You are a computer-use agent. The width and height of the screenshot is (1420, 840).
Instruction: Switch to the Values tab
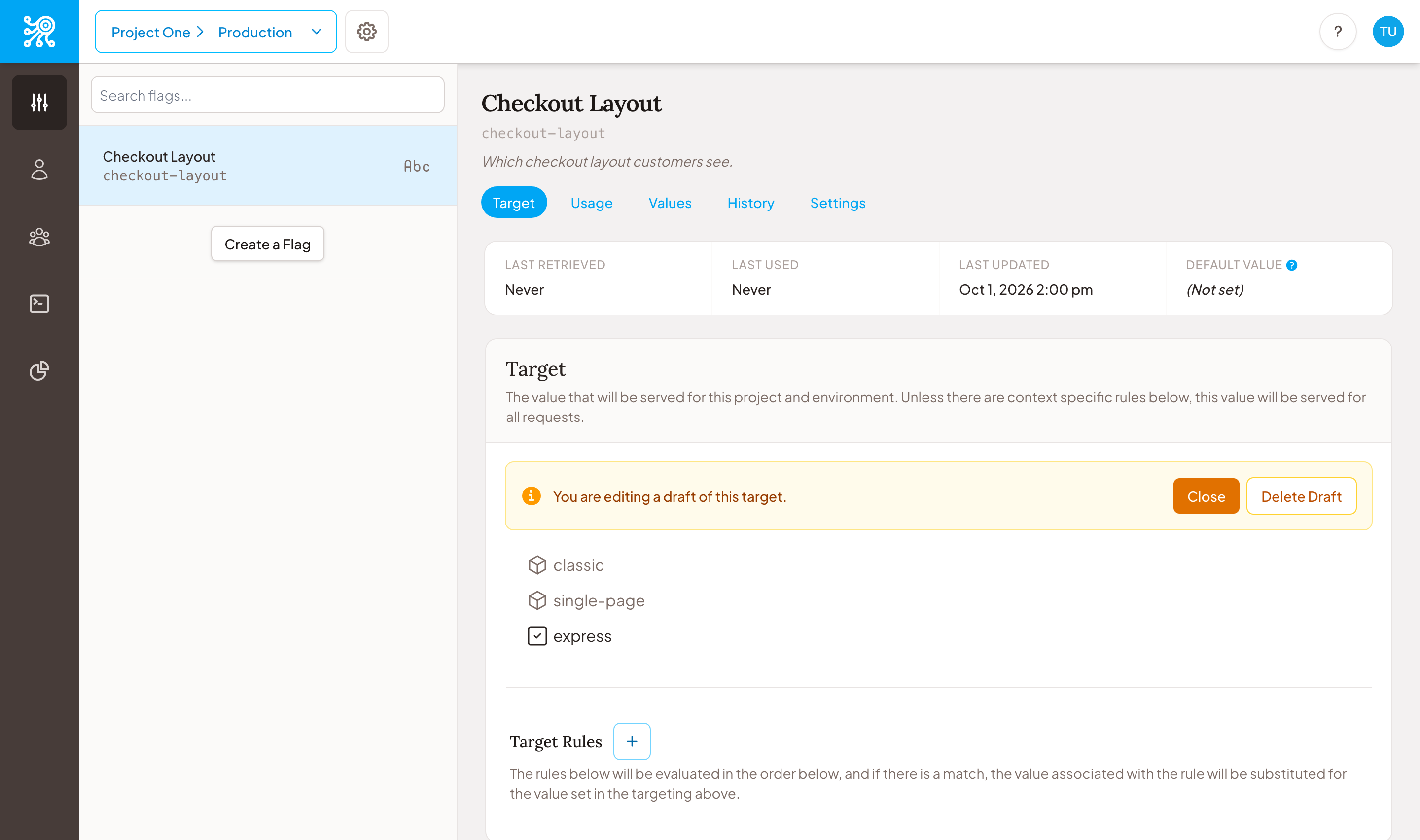(670, 202)
